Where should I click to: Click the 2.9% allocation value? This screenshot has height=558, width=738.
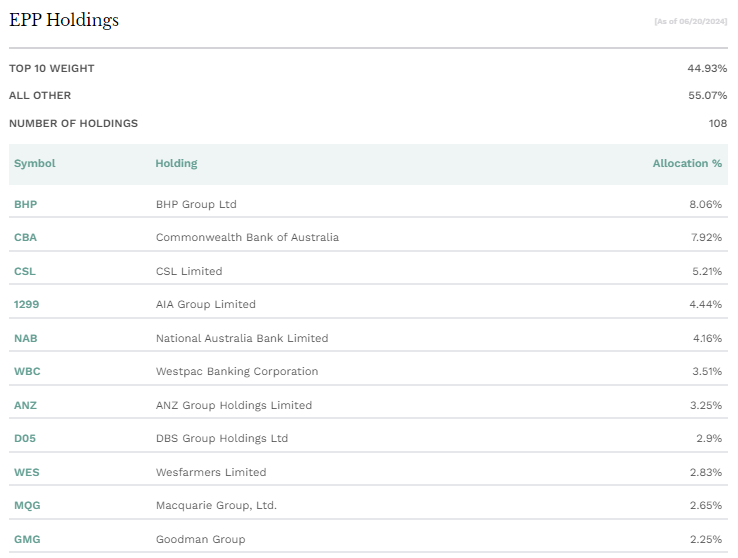tap(709, 438)
